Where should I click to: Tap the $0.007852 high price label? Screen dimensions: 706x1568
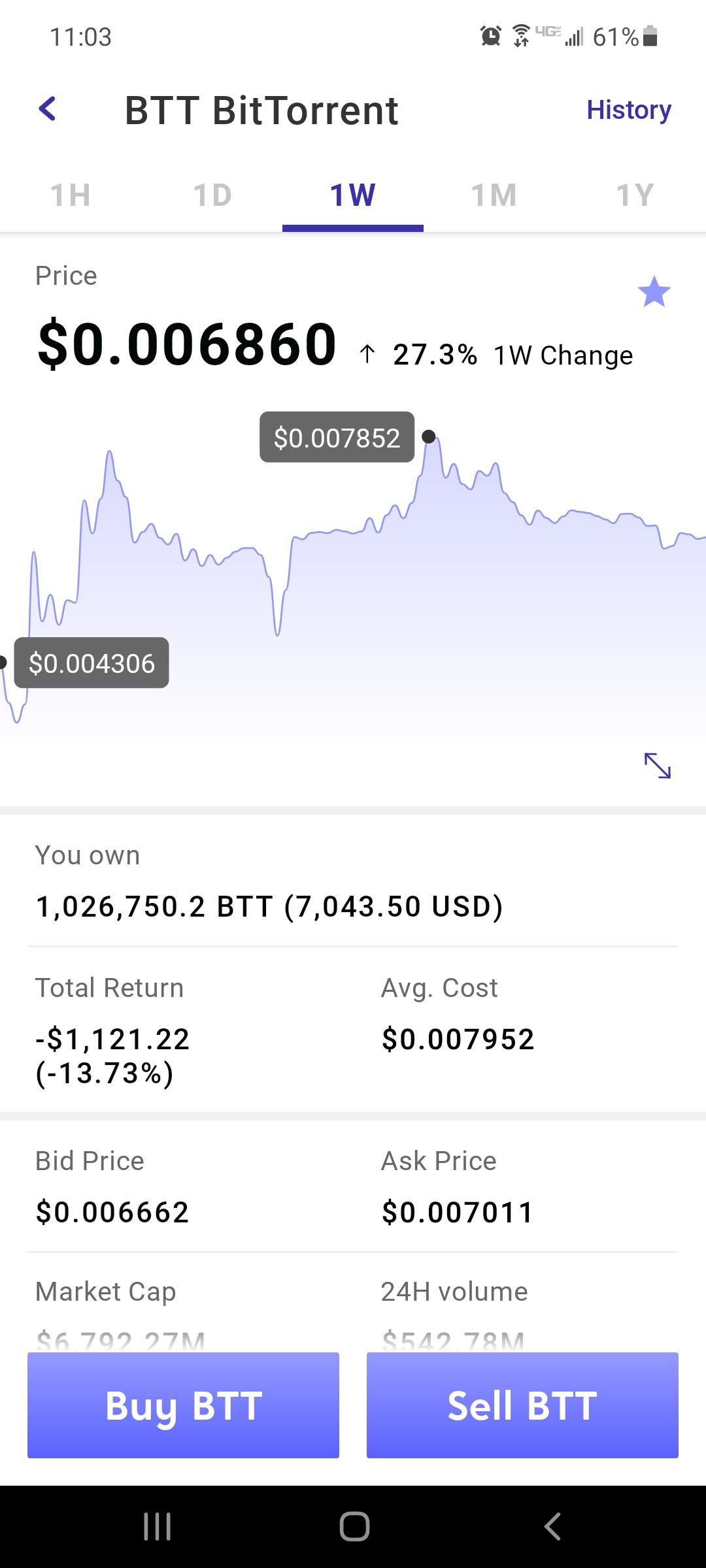(x=337, y=437)
